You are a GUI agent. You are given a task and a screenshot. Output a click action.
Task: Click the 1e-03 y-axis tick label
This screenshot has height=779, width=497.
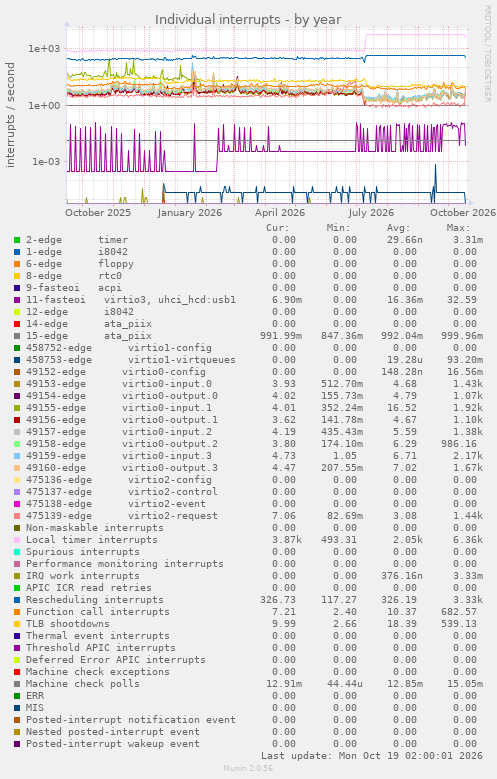[46, 161]
